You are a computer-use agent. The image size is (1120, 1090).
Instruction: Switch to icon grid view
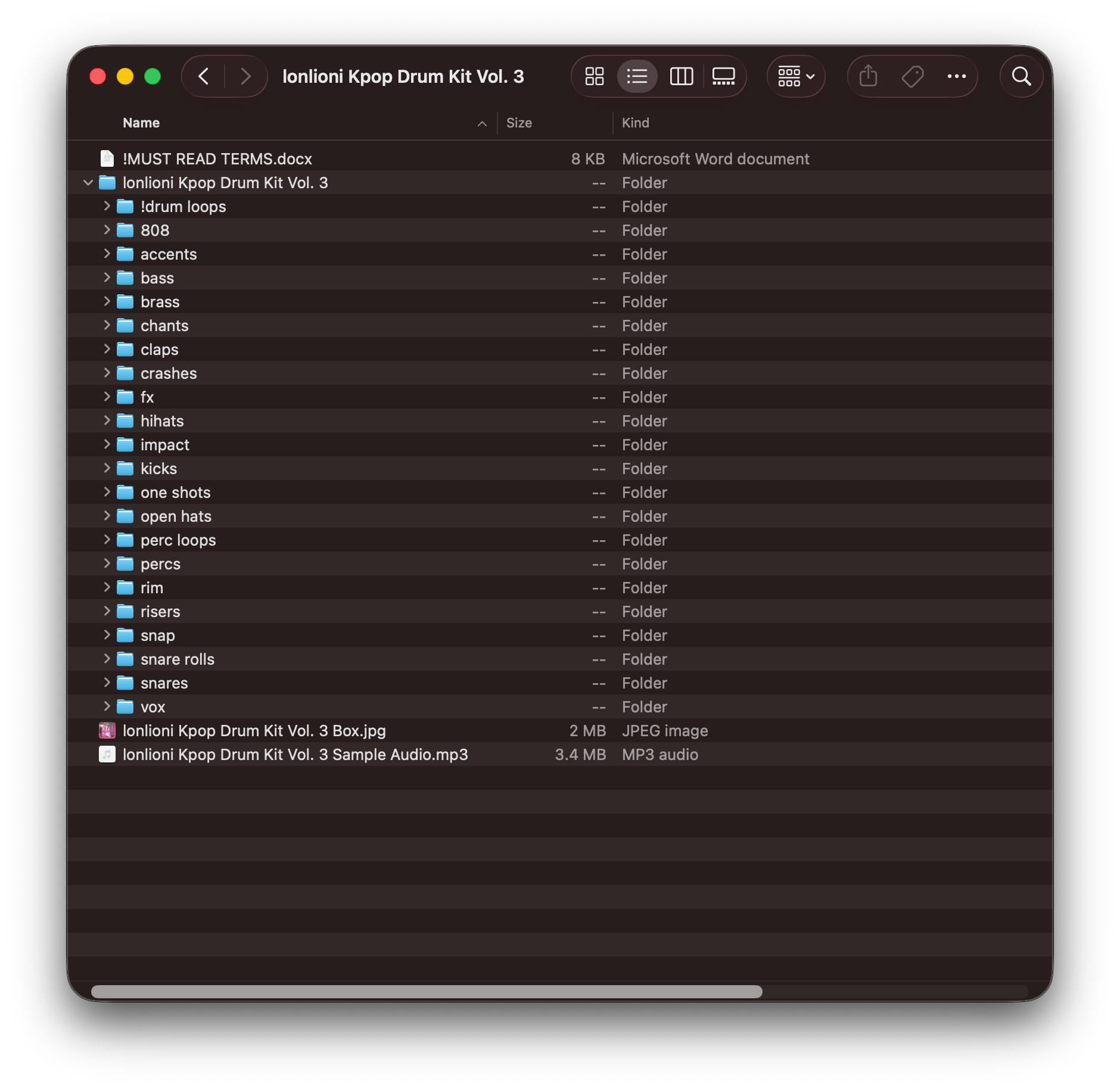(594, 76)
